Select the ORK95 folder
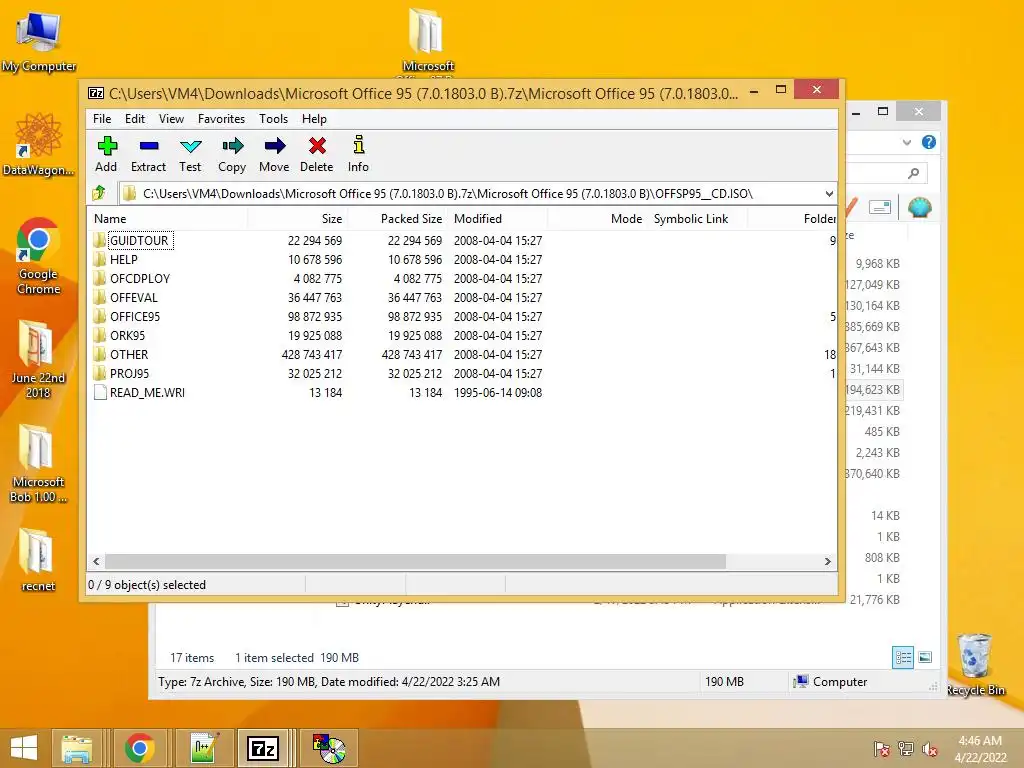Screen dimensions: 1024x768 127,335
